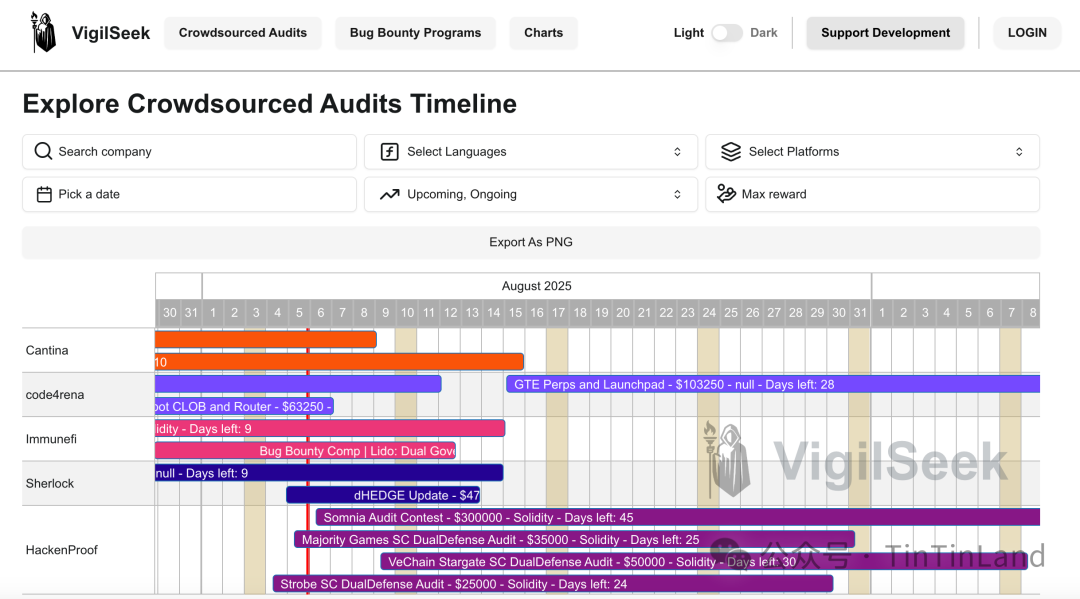Click the Select Languages chevron arrows

click(677, 151)
